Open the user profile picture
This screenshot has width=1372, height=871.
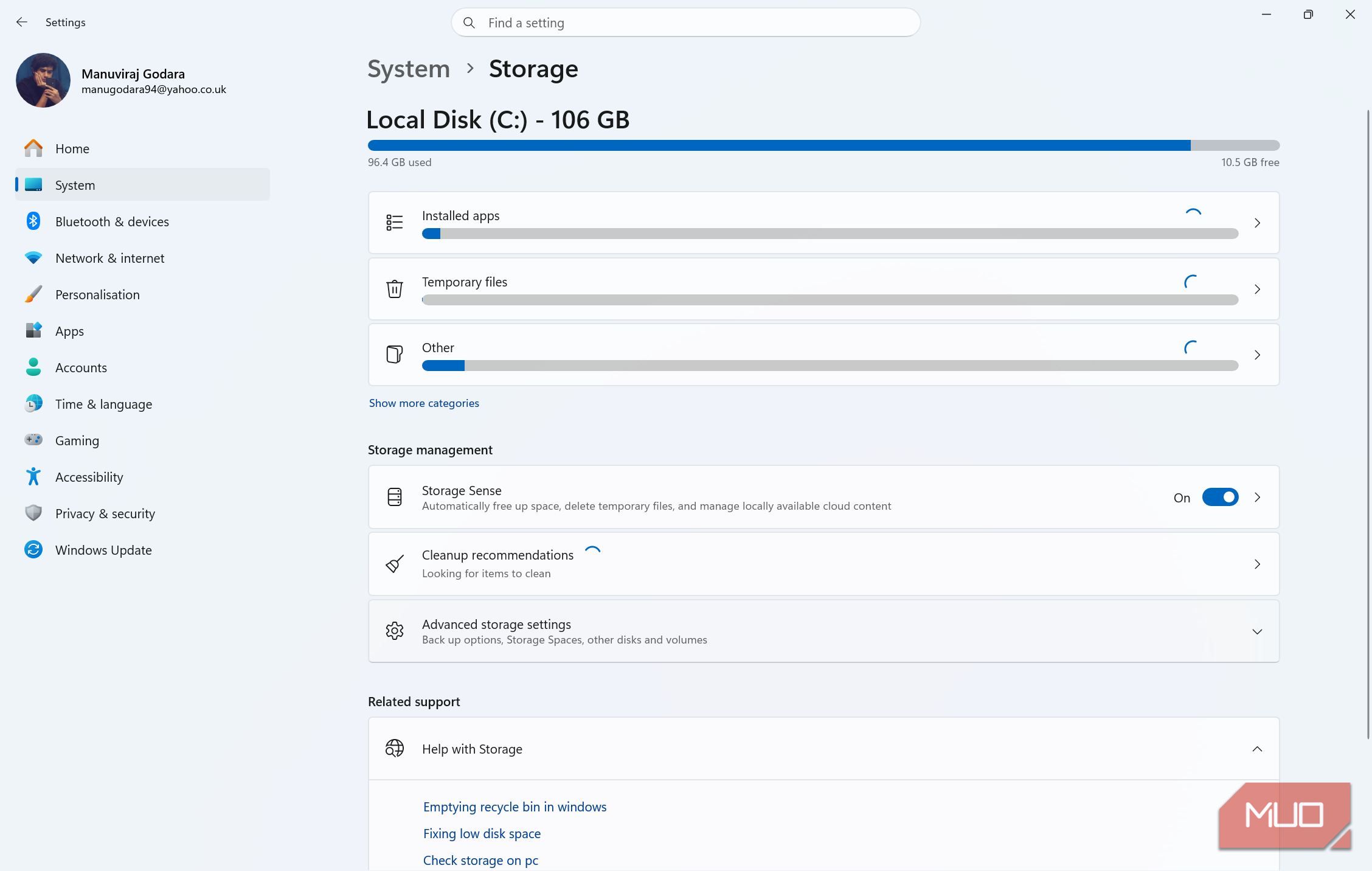point(43,80)
